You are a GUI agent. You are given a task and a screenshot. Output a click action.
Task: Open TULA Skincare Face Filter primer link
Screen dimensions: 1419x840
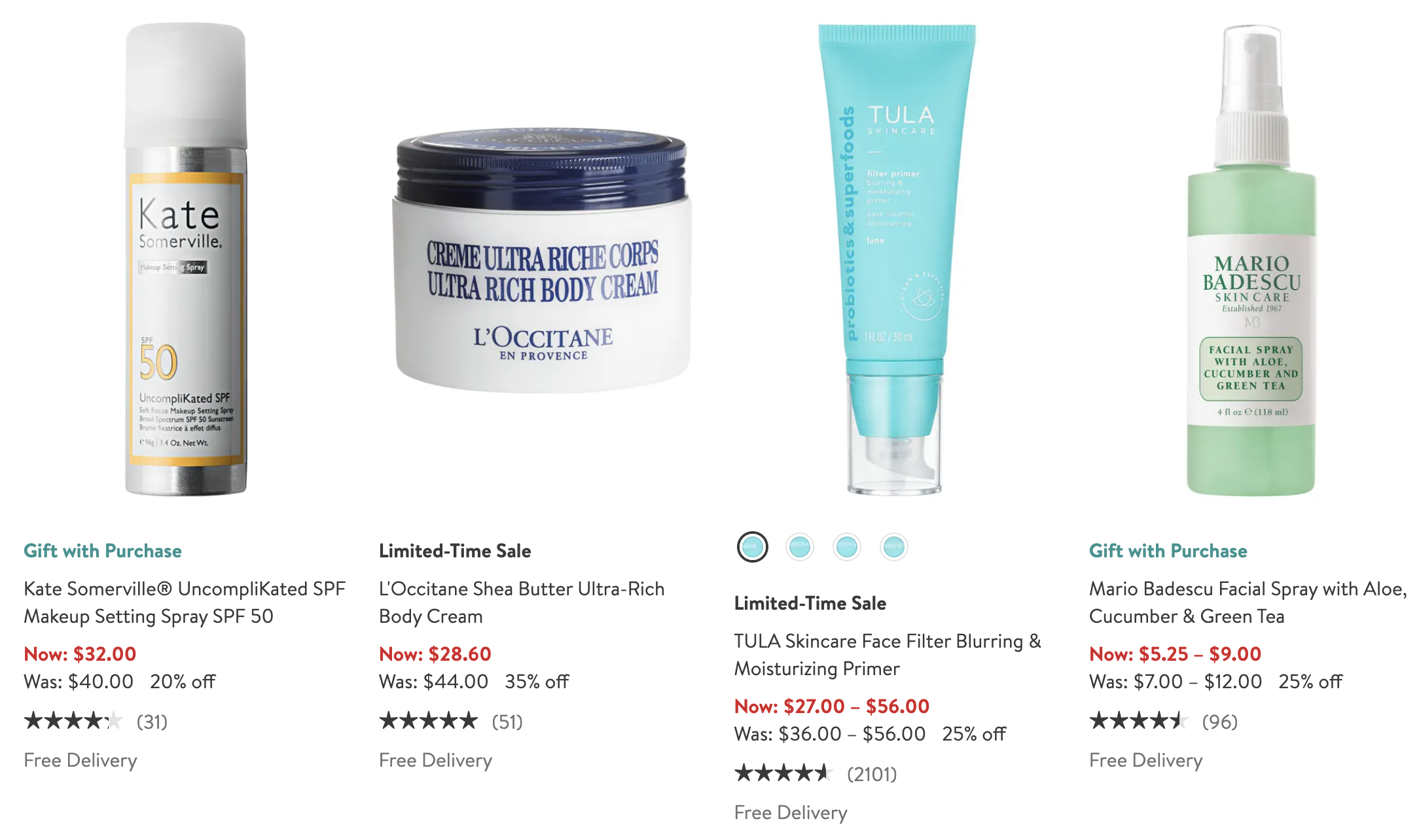pyautogui.click(x=888, y=655)
